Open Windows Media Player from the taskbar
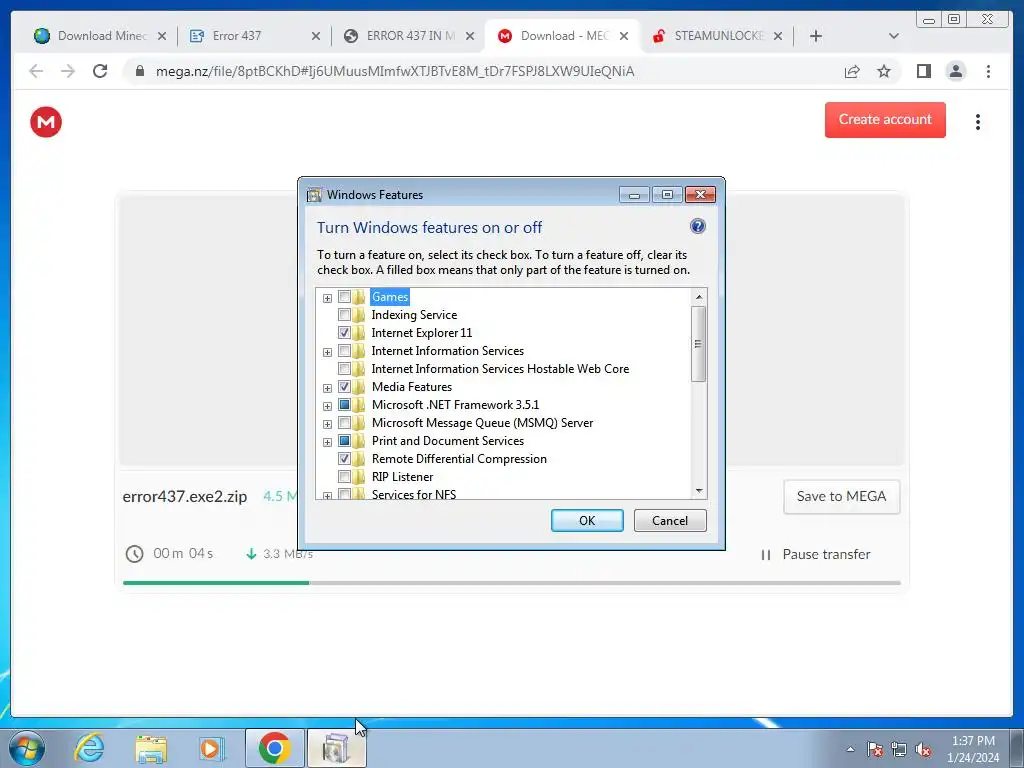 tap(212, 748)
